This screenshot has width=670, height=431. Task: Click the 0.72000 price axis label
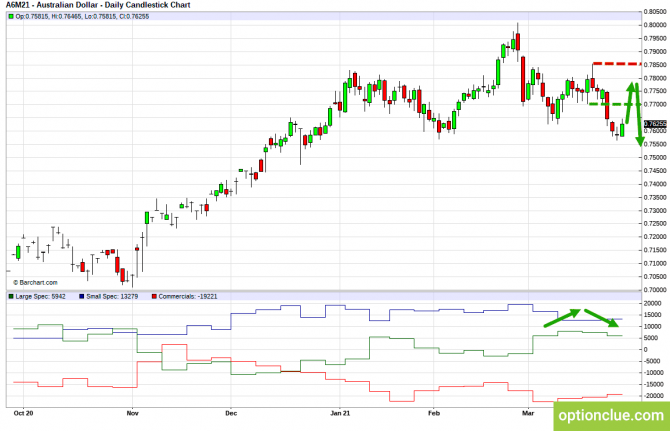coord(655,237)
